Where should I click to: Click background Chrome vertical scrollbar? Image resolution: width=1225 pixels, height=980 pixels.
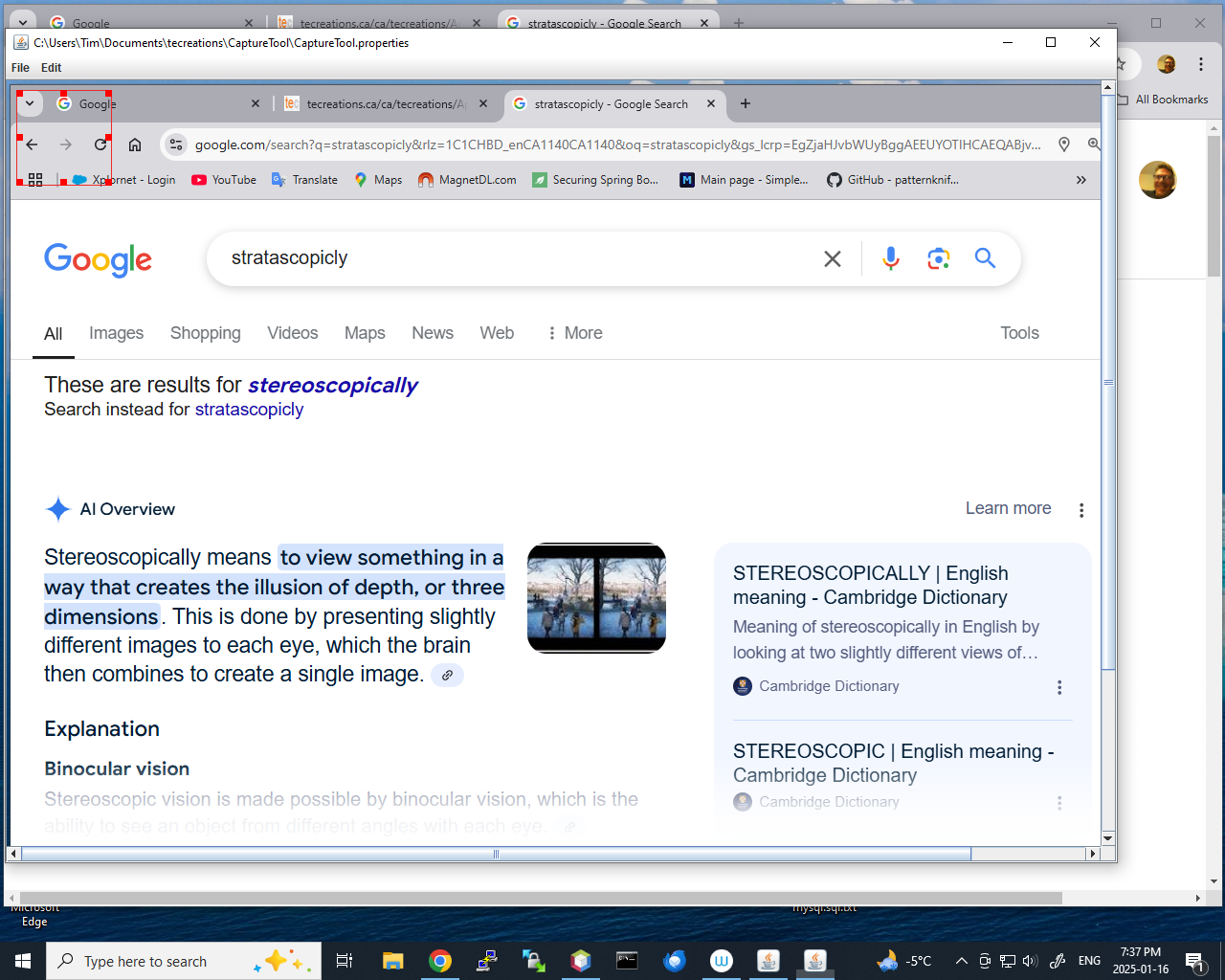point(1214,206)
